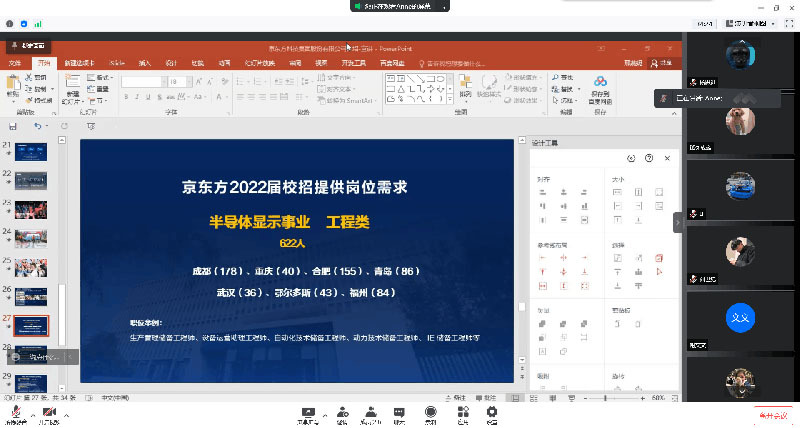Collapse the participants video side panel
800x428 pixels.
pyautogui.click(x=677, y=222)
